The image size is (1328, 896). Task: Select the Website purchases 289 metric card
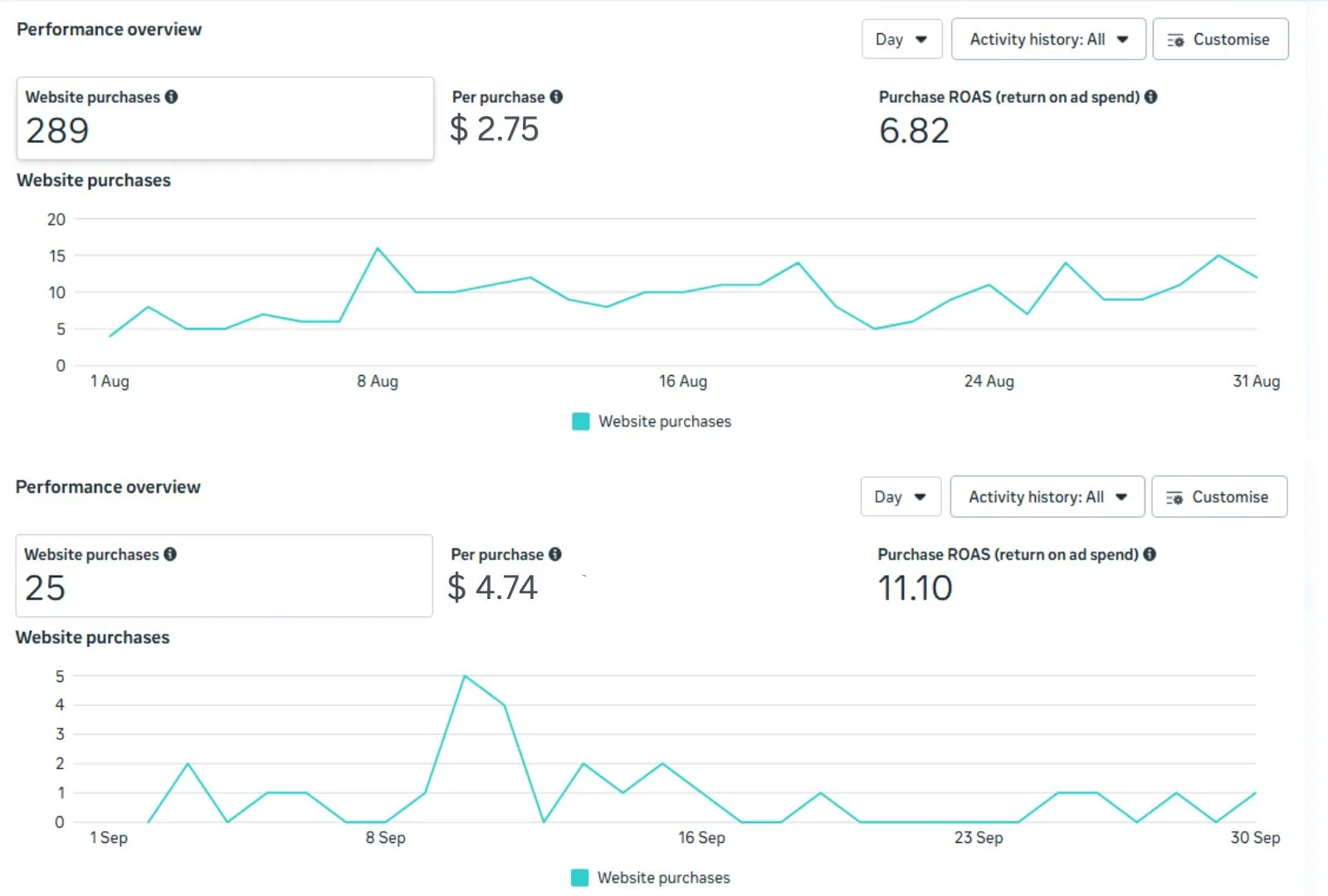tap(225, 119)
